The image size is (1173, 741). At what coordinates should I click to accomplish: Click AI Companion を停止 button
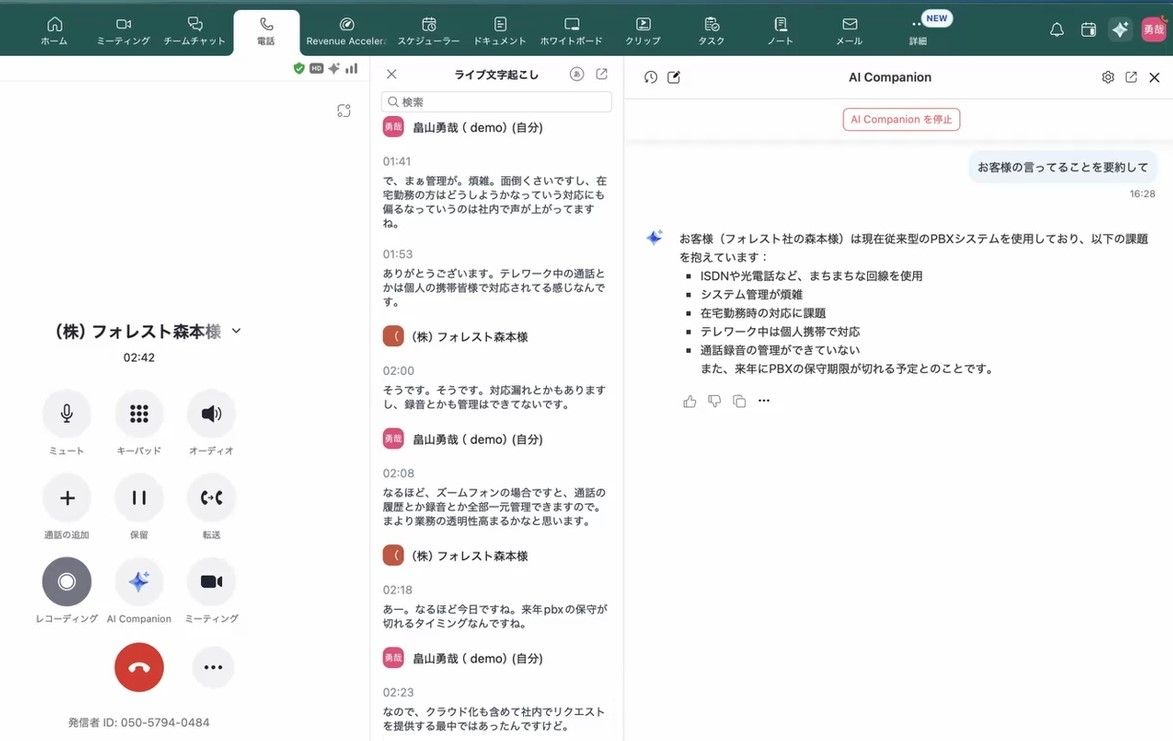[901, 120]
